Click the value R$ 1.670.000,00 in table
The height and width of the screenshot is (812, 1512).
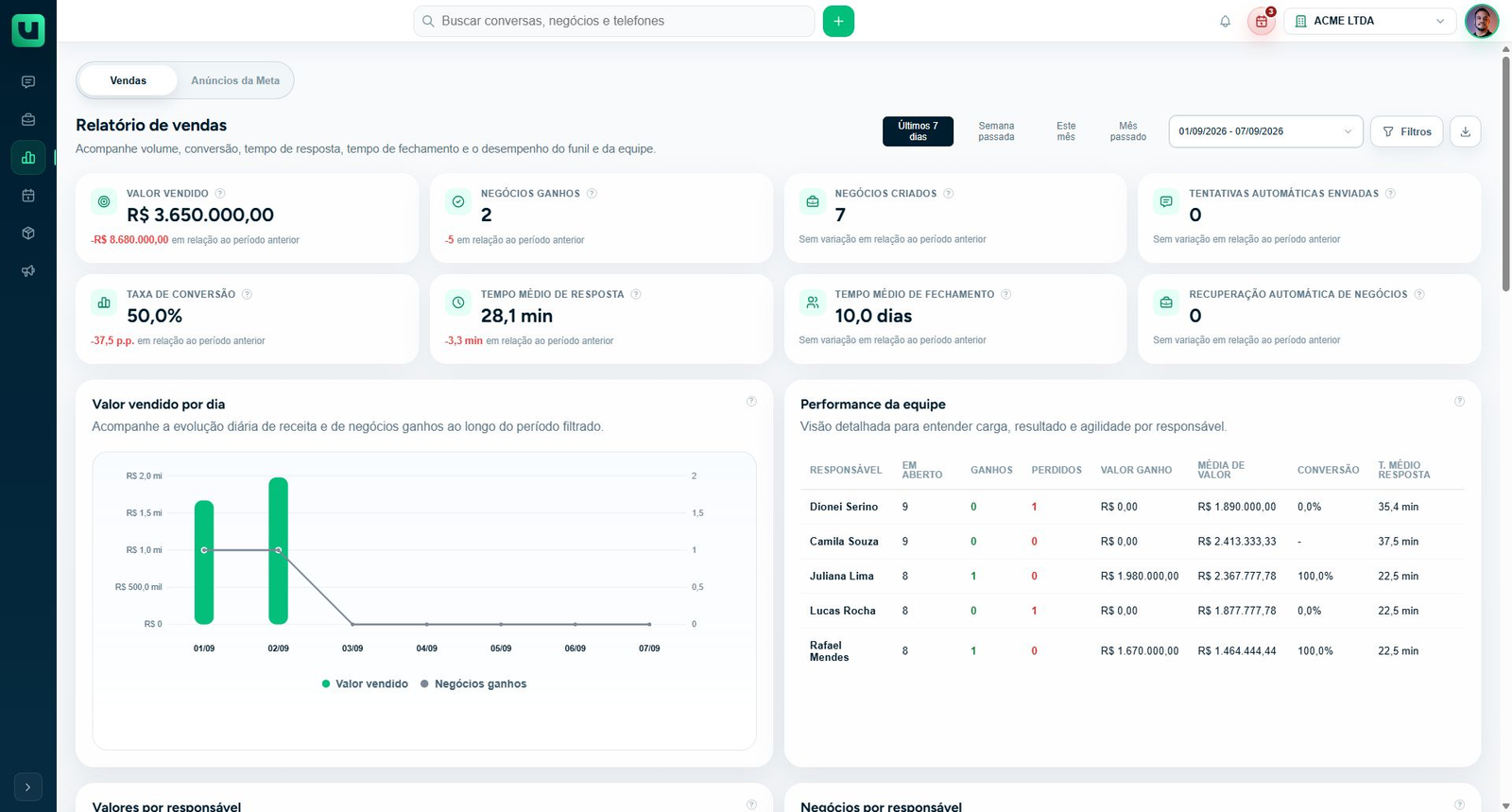pos(1140,651)
